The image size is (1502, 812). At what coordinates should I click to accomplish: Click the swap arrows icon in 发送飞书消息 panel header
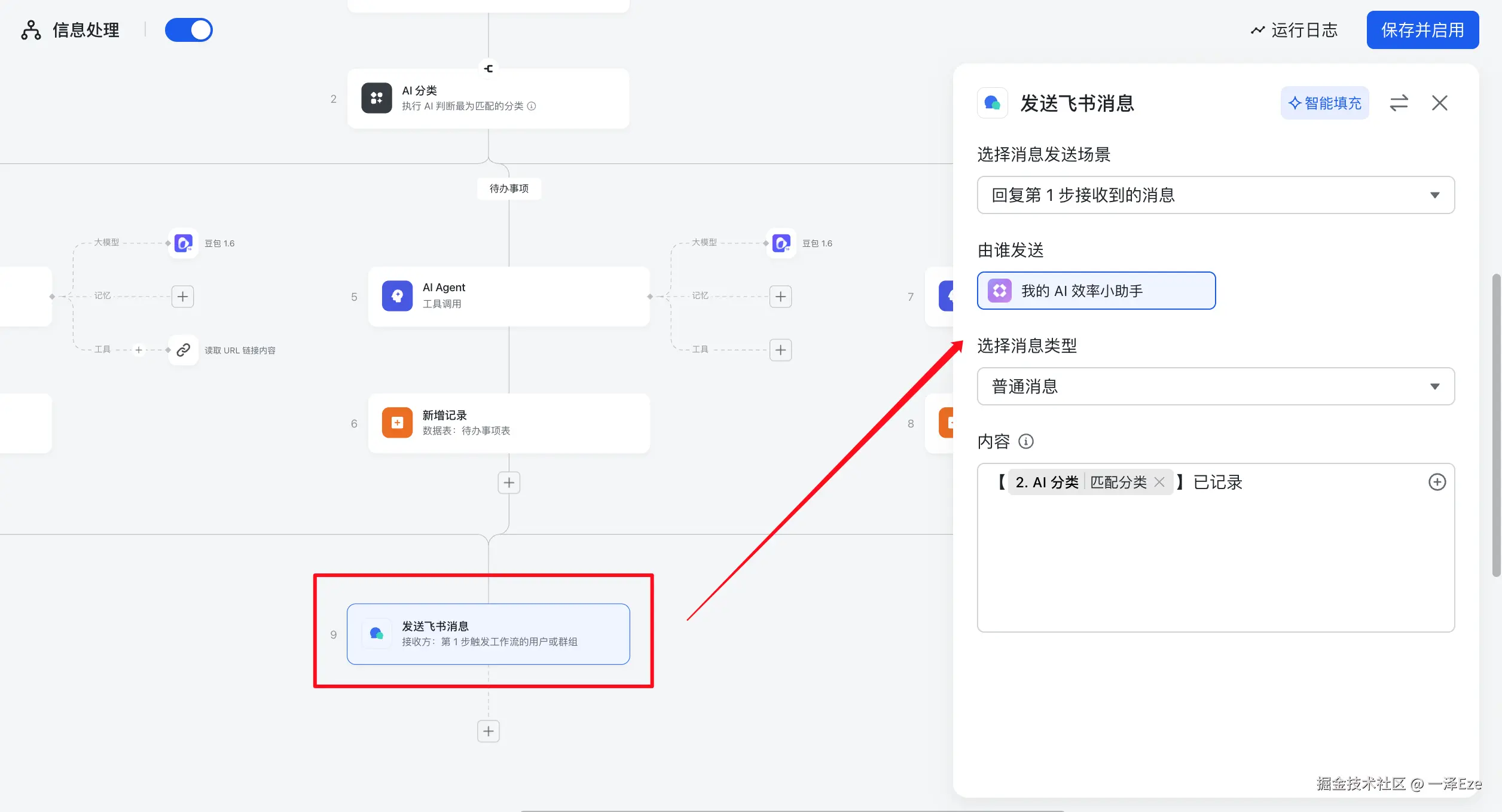coord(1399,103)
